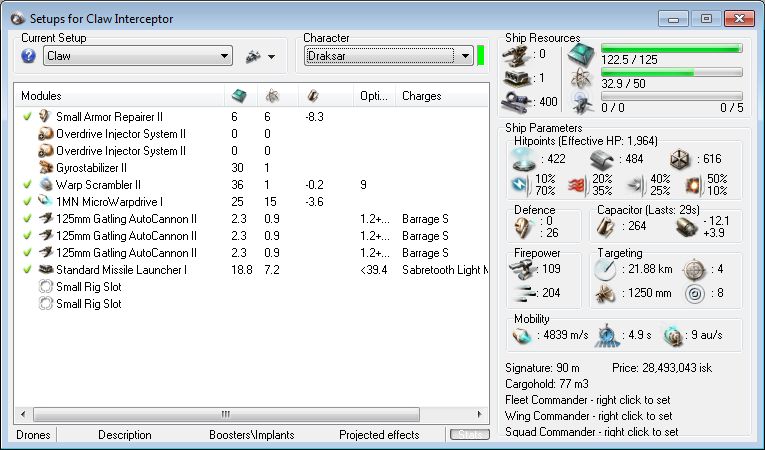Click the shield hitpoints icon showing 422
This screenshot has width=765, height=450.
point(524,159)
